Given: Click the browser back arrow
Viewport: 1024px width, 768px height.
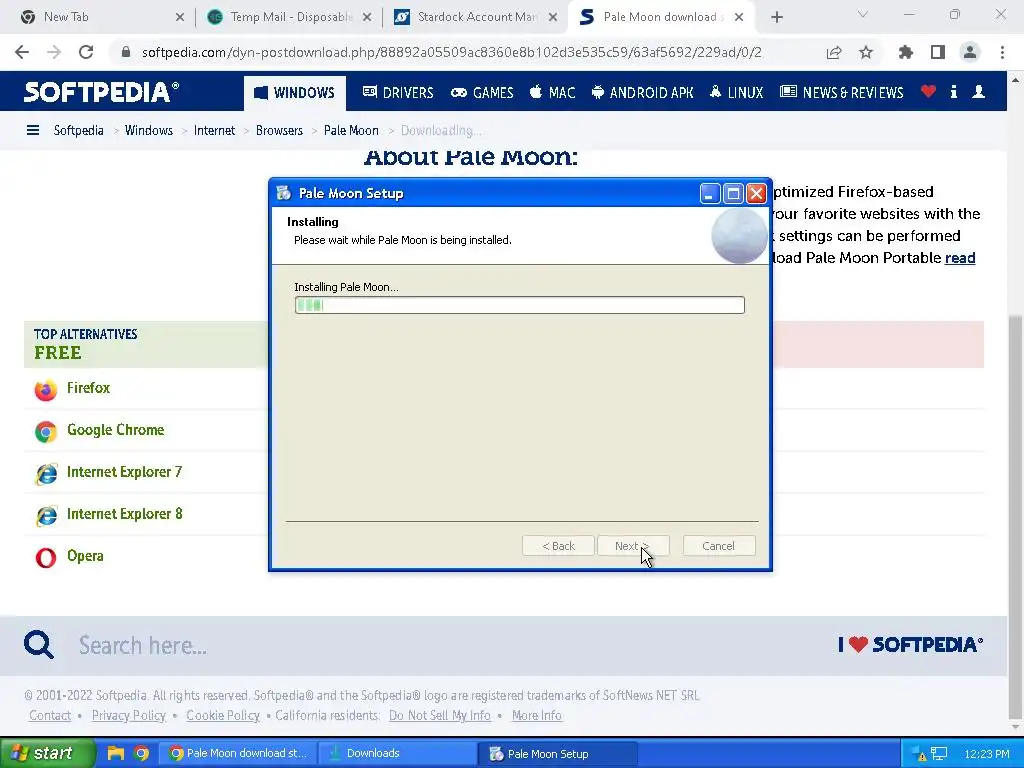Looking at the screenshot, I should (22, 52).
